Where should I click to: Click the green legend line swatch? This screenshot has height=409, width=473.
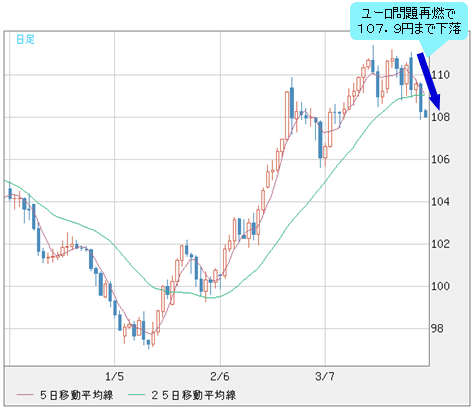click(x=136, y=395)
